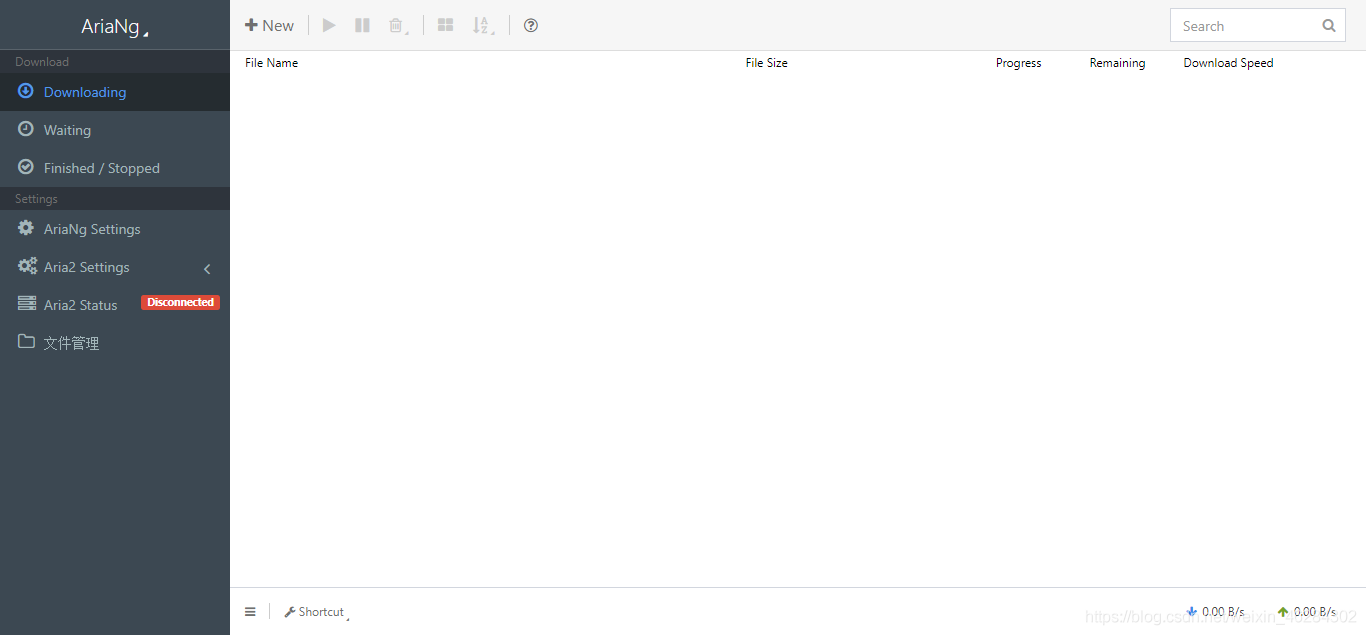Click into the Search input field

(x=1245, y=26)
